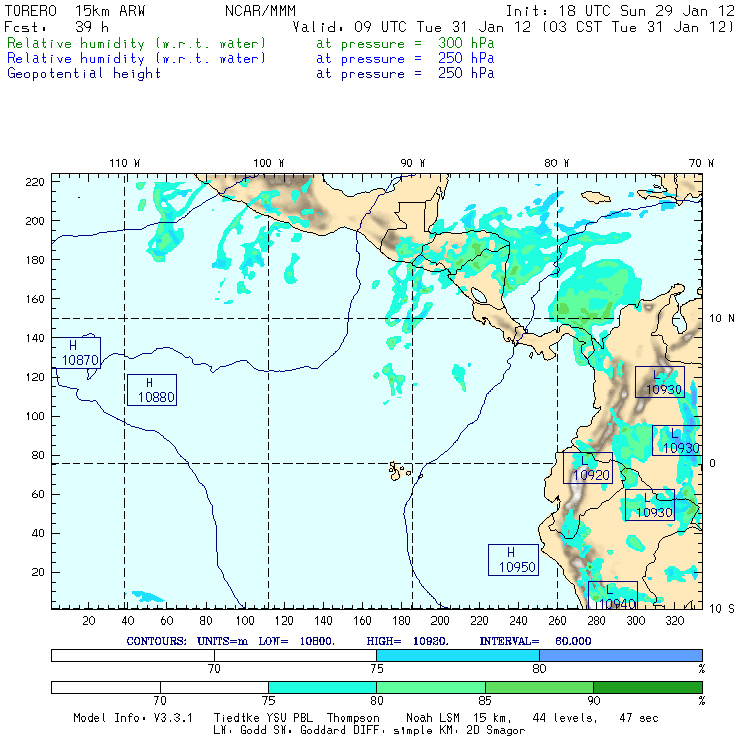Click the 'INTERVAL= 60.000' contour text

click(x=536, y=641)
